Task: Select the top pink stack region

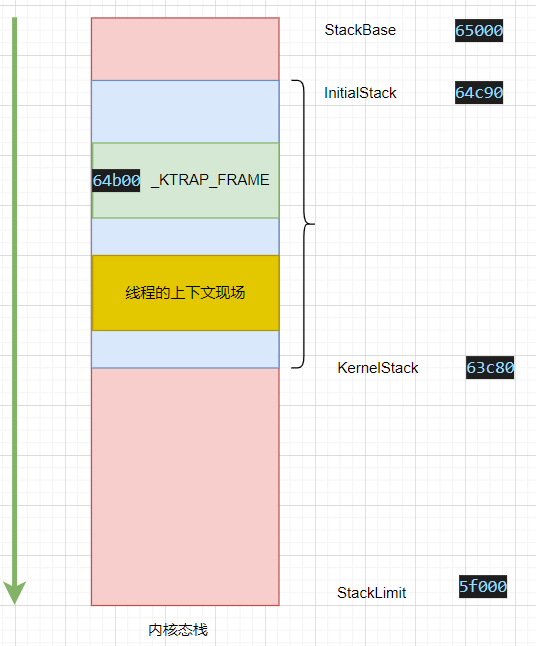Action: (185, 49)
